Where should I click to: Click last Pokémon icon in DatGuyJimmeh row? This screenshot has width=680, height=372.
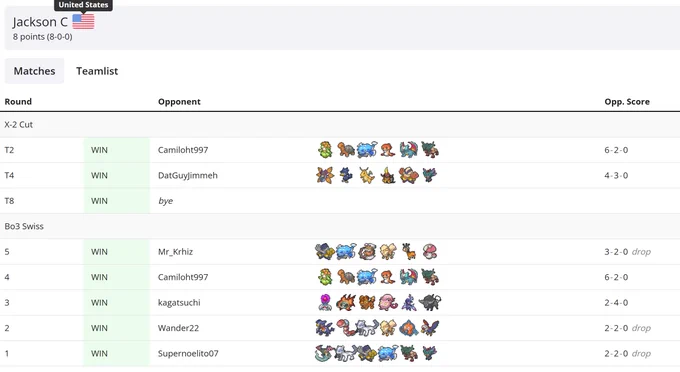[429, 175]
